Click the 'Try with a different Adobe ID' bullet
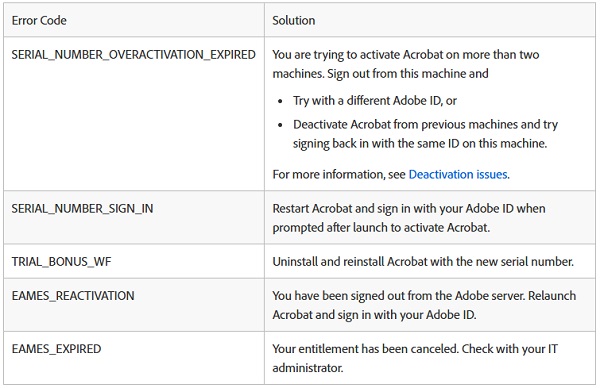 pos(375,101)
